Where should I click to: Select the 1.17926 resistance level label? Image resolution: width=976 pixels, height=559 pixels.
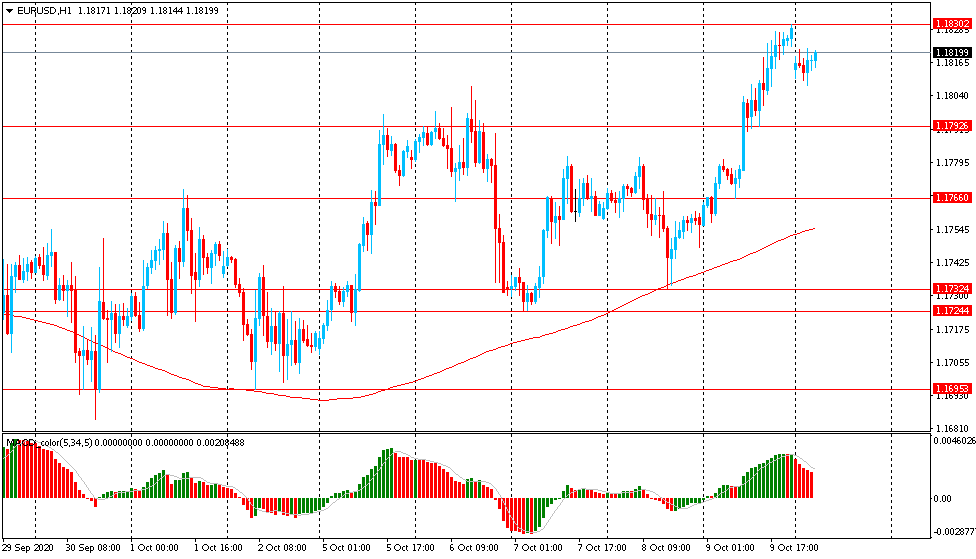[x=951, y=126]
